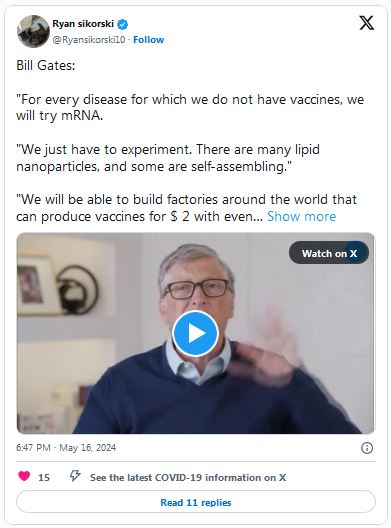This screenshot has height=528, width=391.
Task: Open the X logo in the top-right corner
Action: click(x=366, y=23)
